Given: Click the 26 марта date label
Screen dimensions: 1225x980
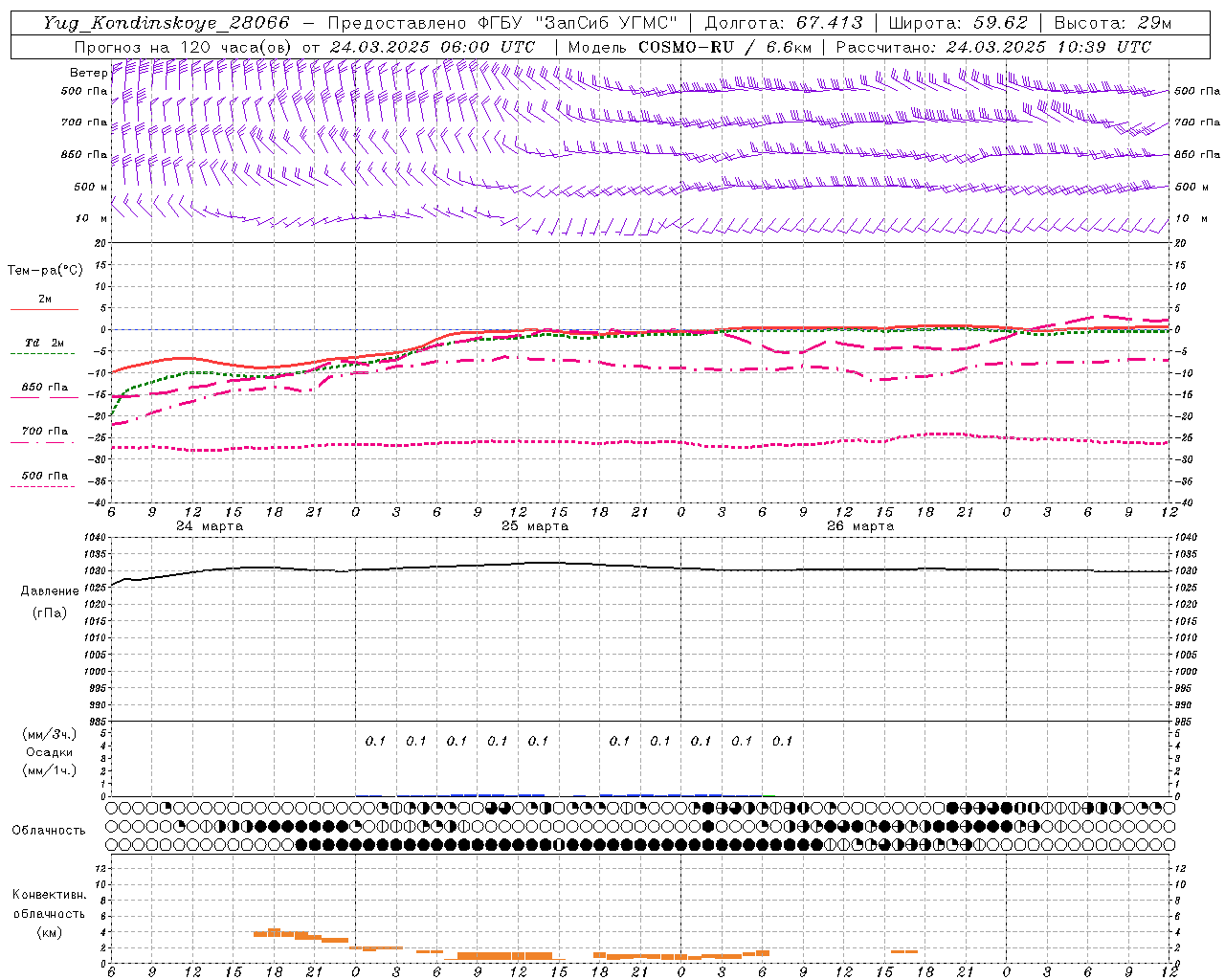Looking at the screenshot, I should click(860, 526).
